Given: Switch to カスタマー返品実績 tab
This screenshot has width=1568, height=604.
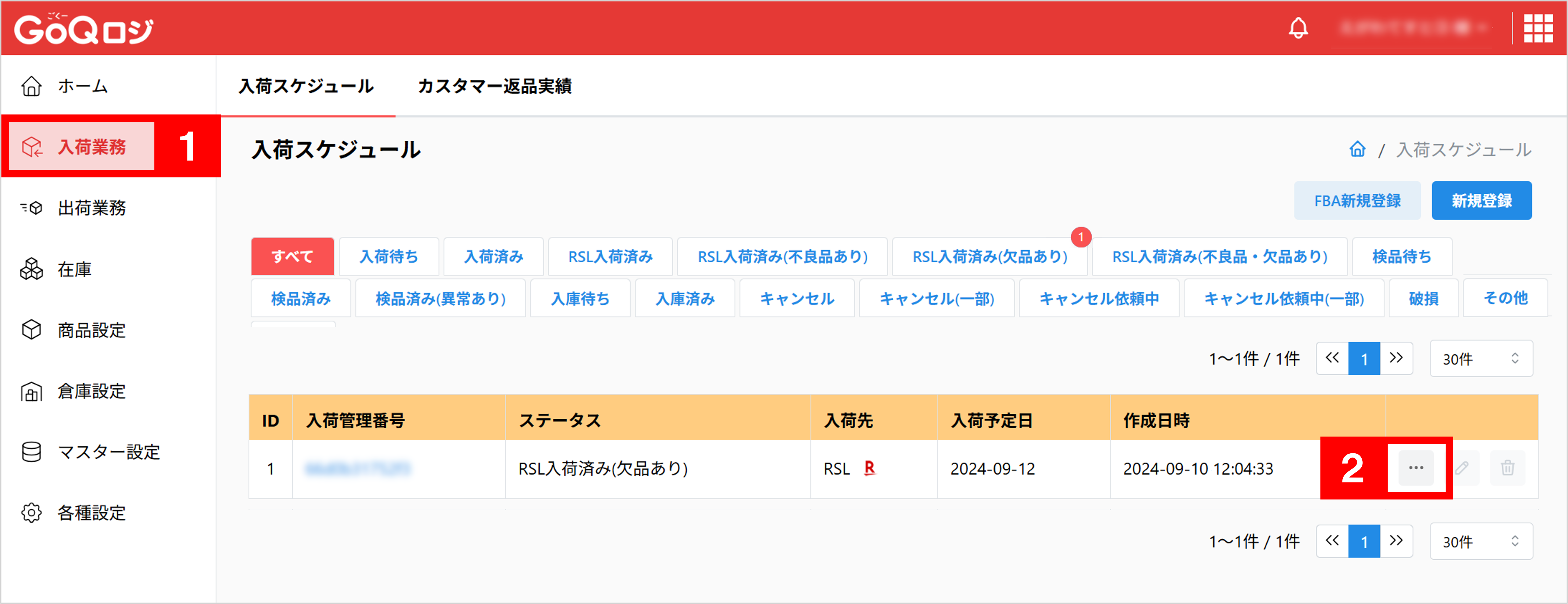Looking at the screenshot, I should (x=494, y=86).
